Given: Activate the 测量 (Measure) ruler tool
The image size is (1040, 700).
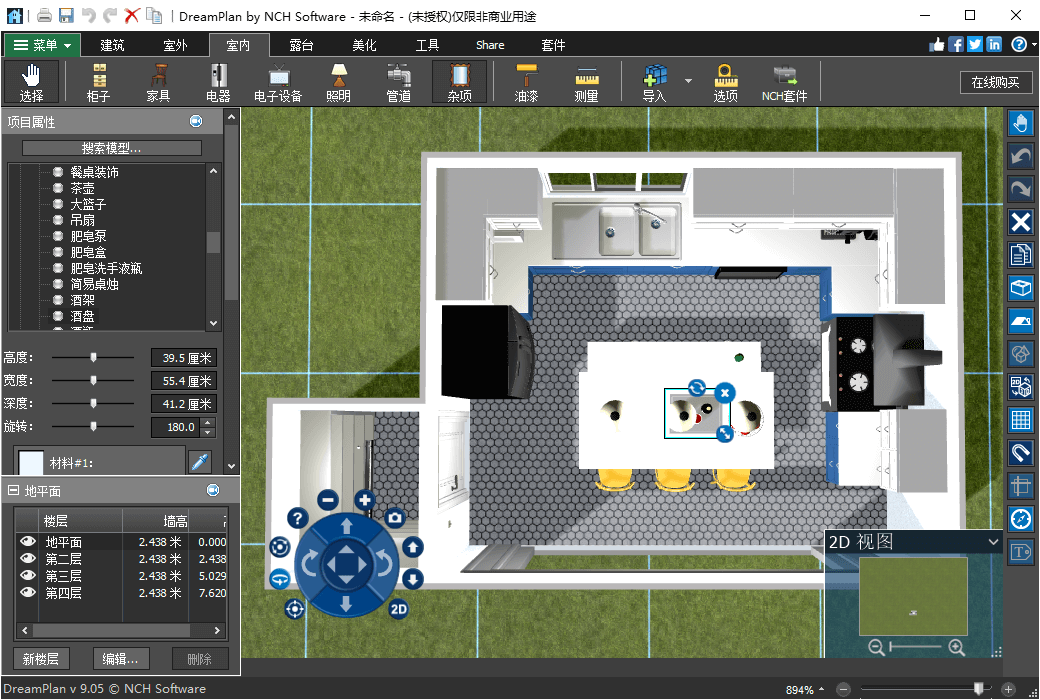Looking at the screenshot, I should tap(586, 82).
